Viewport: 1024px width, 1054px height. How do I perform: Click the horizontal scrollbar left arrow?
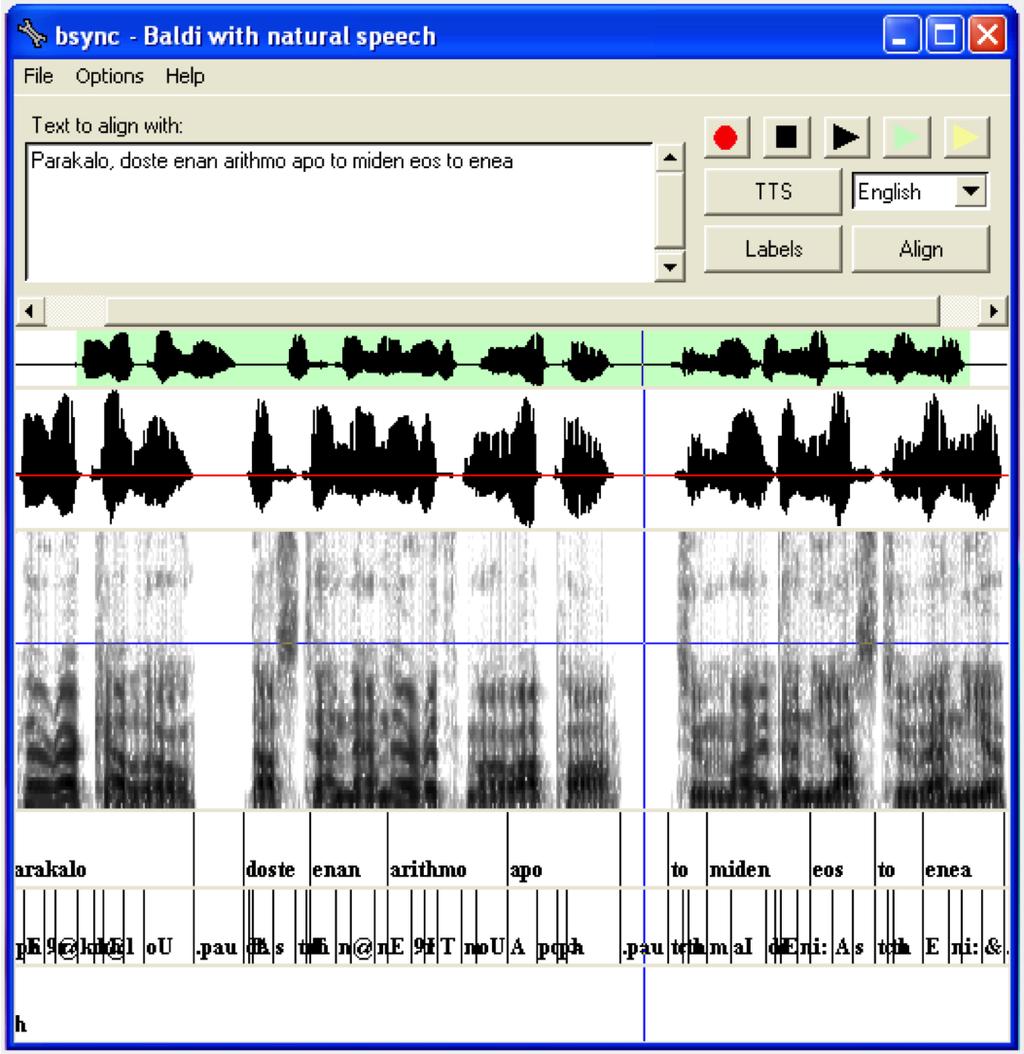[30, 311]
